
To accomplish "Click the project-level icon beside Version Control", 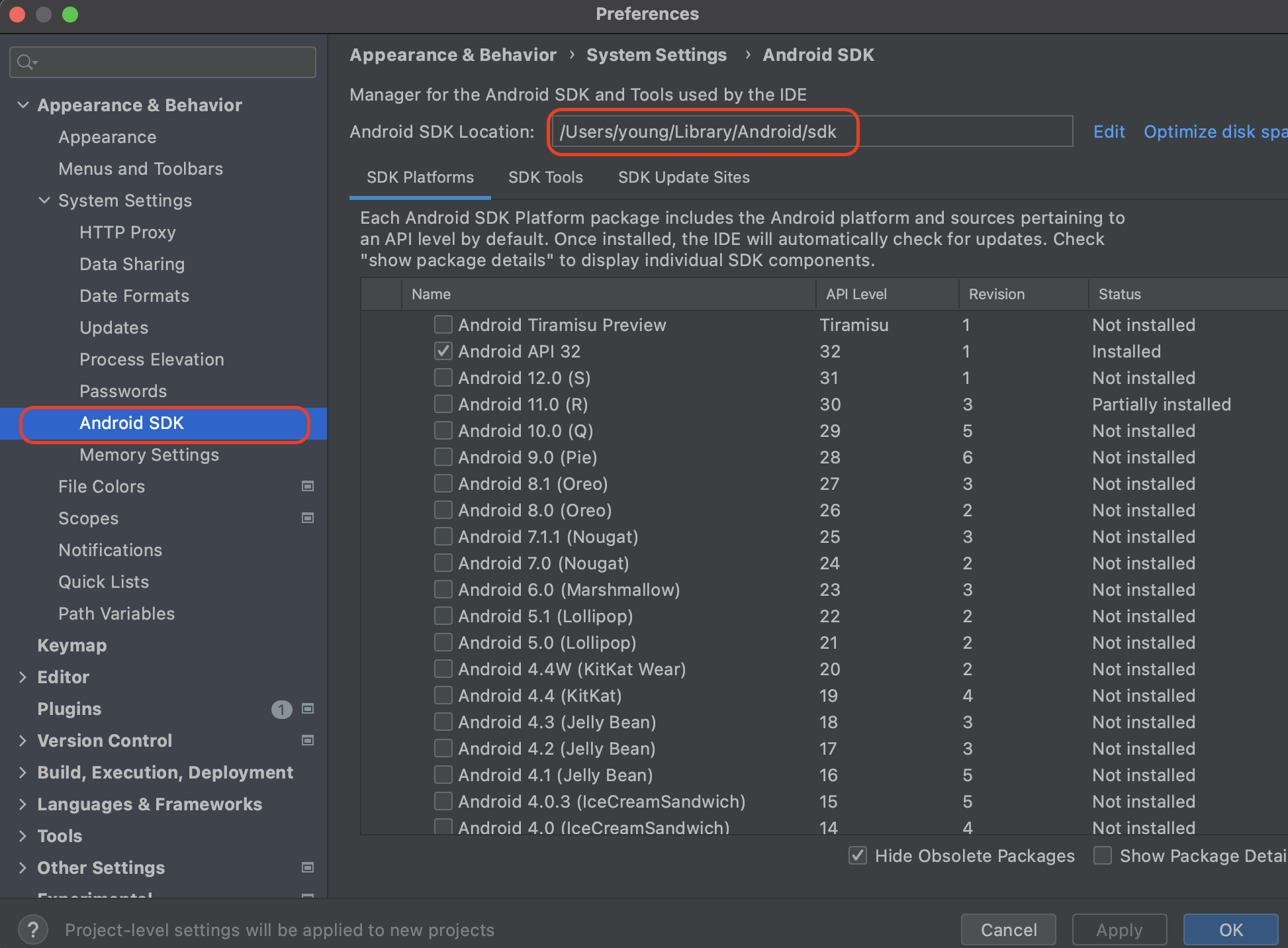I will point(308,741).
